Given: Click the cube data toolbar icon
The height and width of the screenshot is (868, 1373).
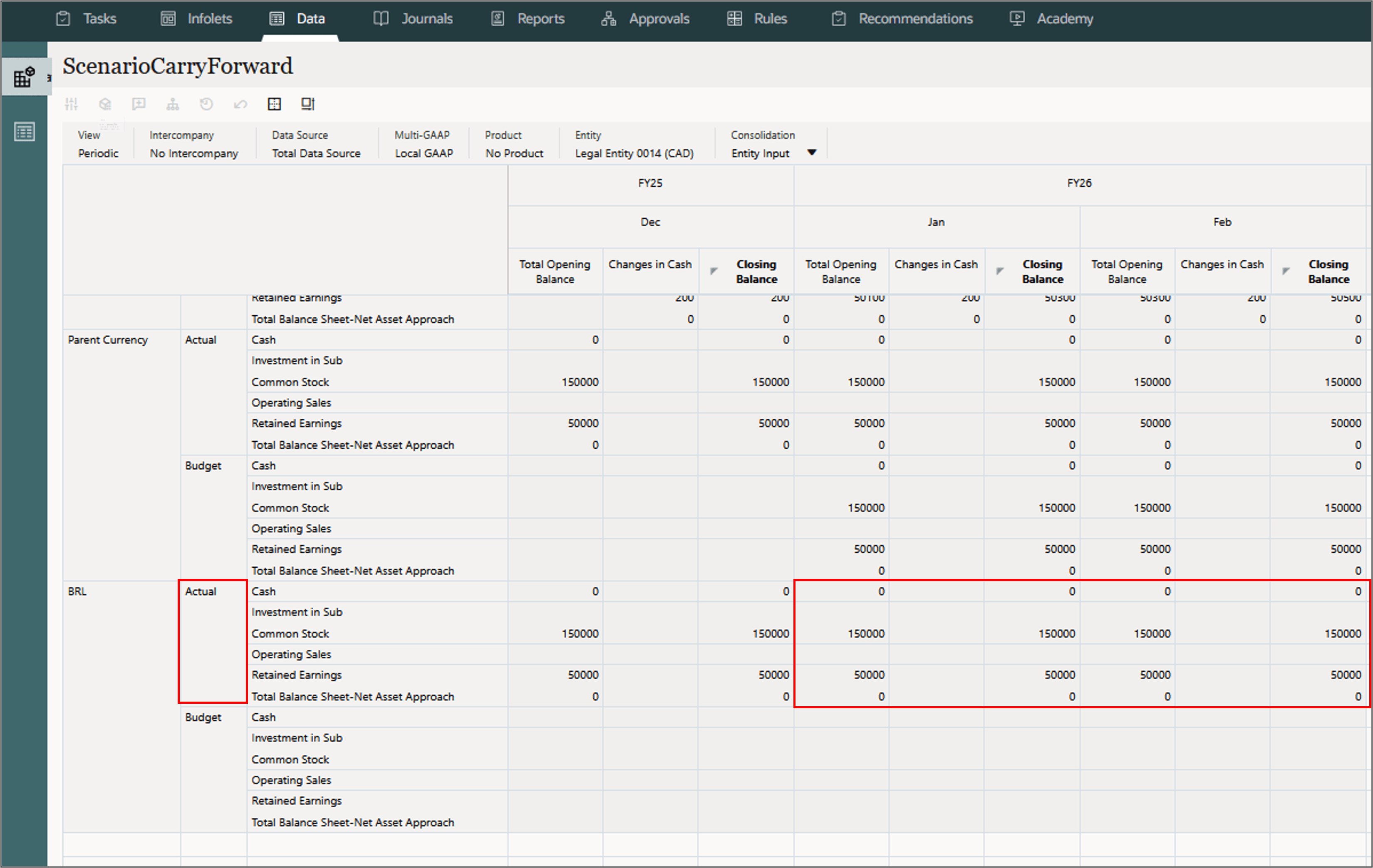Looking at the screenshot, I should pyautogui.click(x=105, y=104).
